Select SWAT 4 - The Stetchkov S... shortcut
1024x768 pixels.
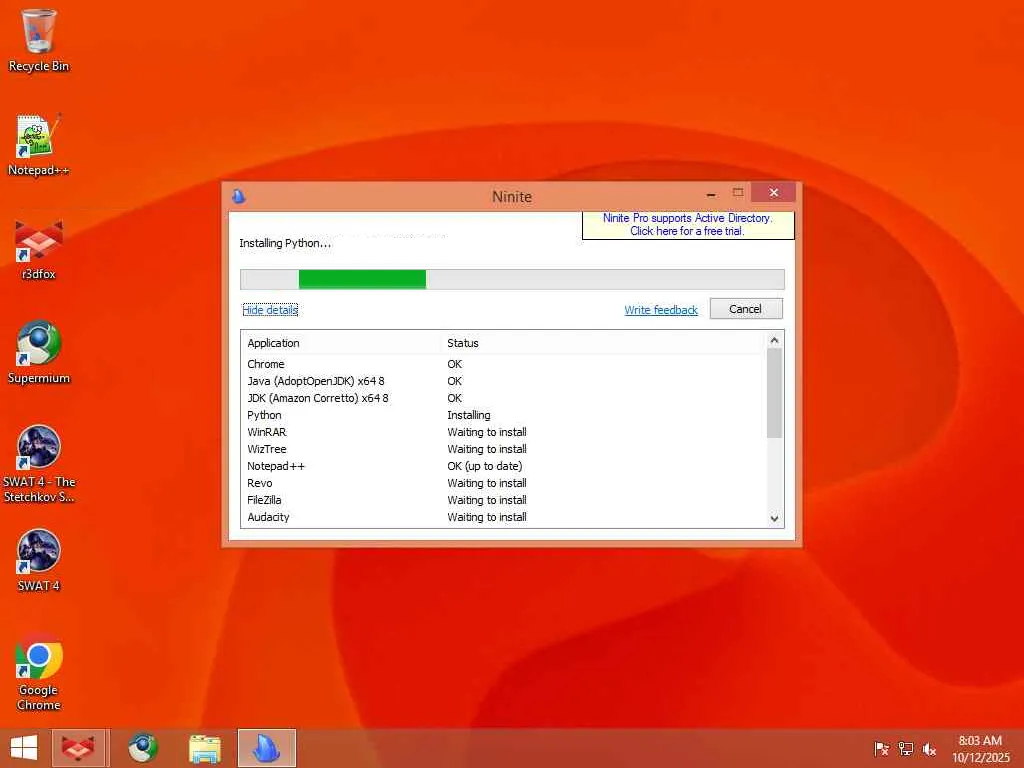click(39, 464)
